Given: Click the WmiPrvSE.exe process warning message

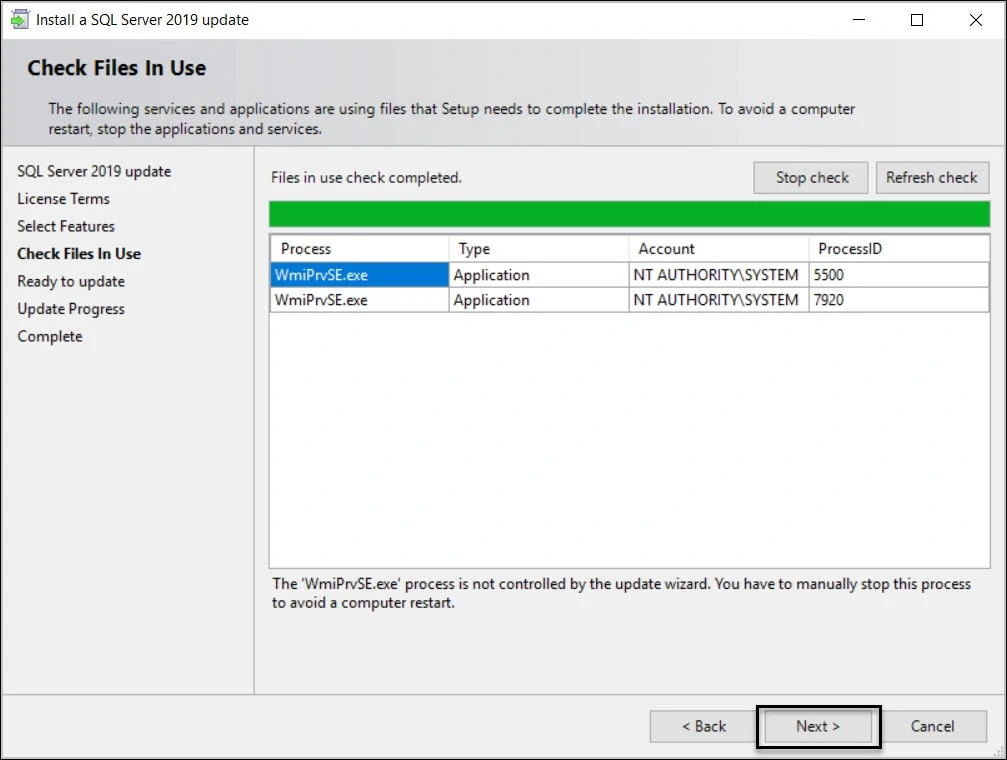Looking at the screenshot, I should pos(621,593).
